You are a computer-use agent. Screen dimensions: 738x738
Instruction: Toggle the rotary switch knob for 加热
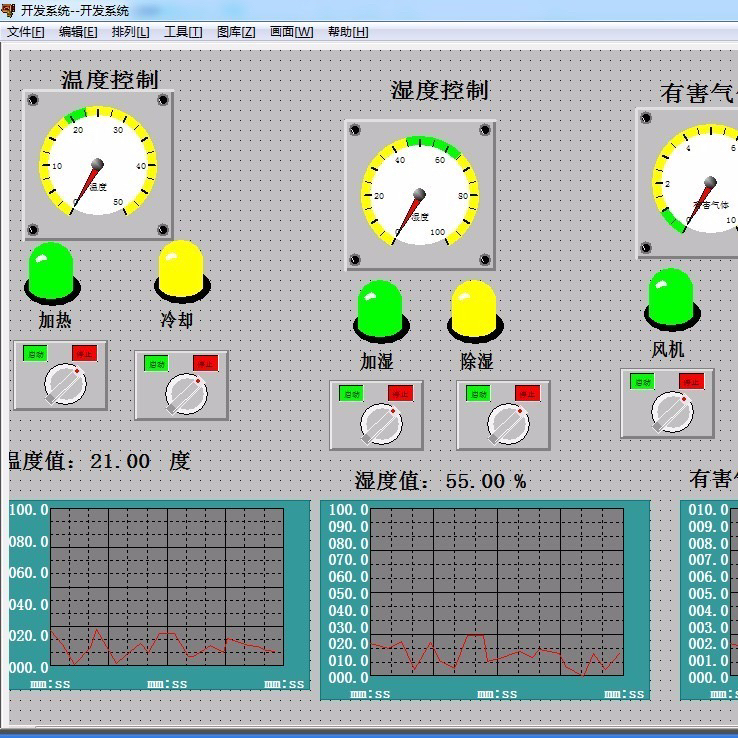click(65, 384)
